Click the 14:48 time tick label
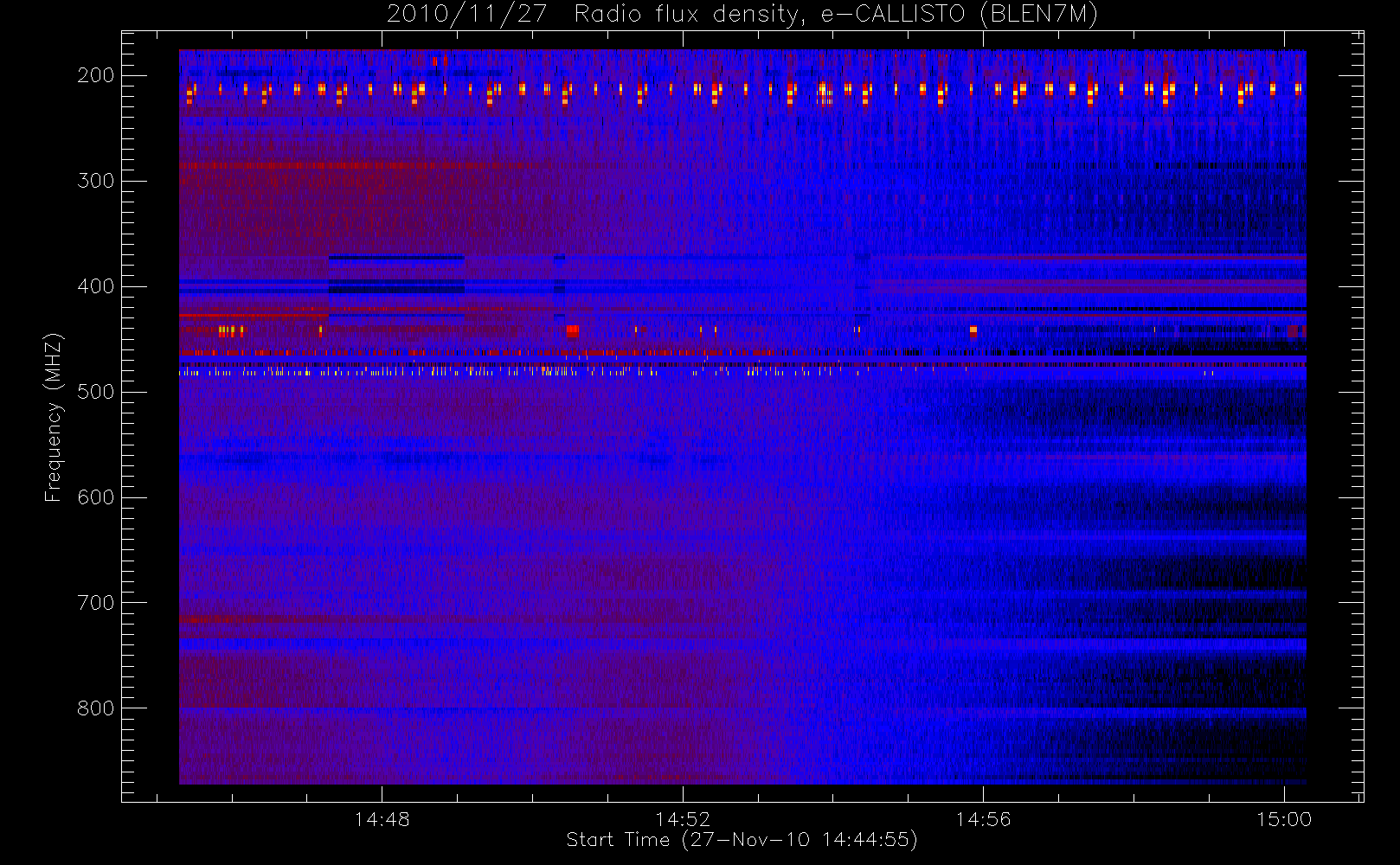The height and width of the screenshot is (865, 1400). 382,819
